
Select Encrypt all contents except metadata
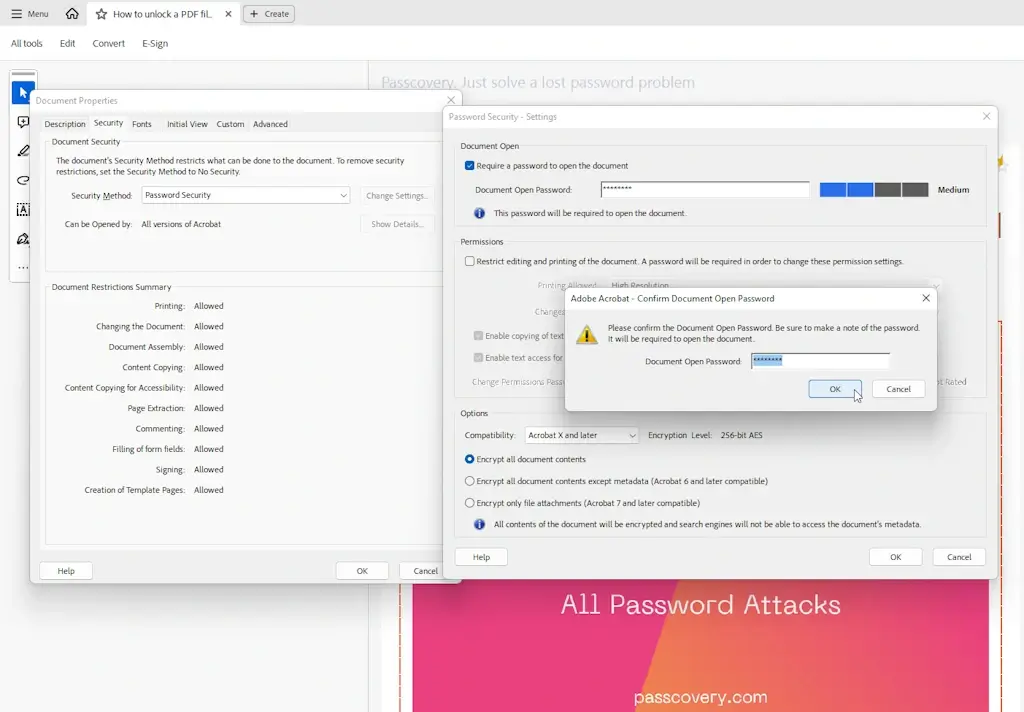pos(470,481)
